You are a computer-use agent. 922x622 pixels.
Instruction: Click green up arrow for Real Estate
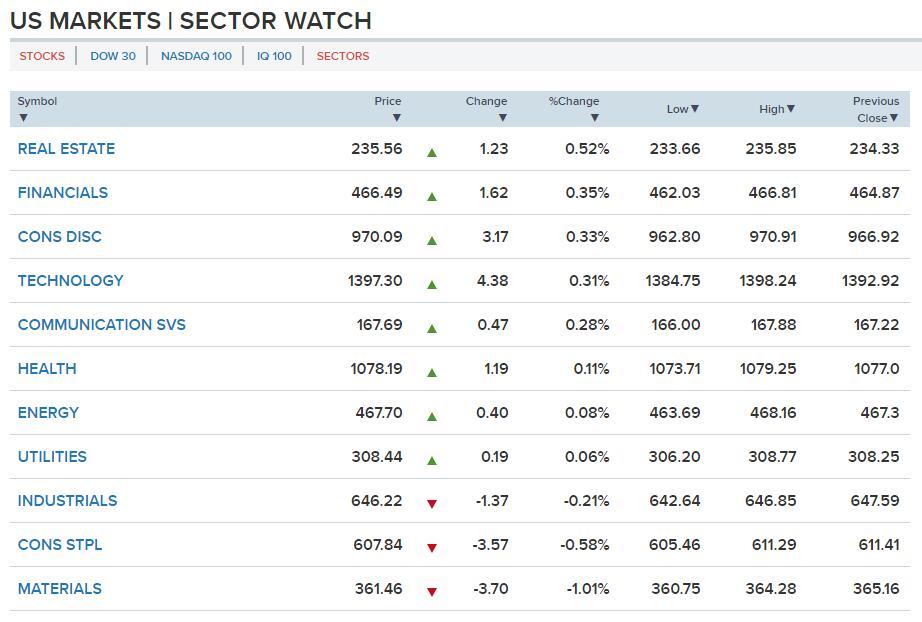[x=432, y=153]
